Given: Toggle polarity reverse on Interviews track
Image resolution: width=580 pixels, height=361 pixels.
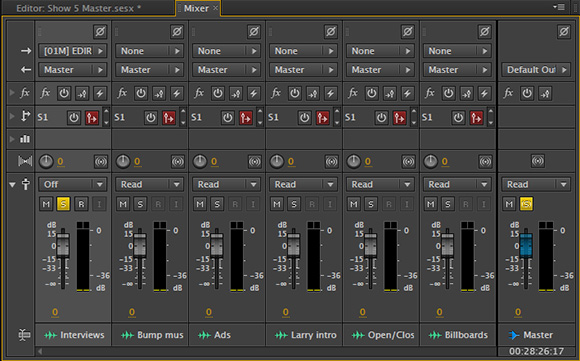Looking at the screenshot, I should 100,32.
